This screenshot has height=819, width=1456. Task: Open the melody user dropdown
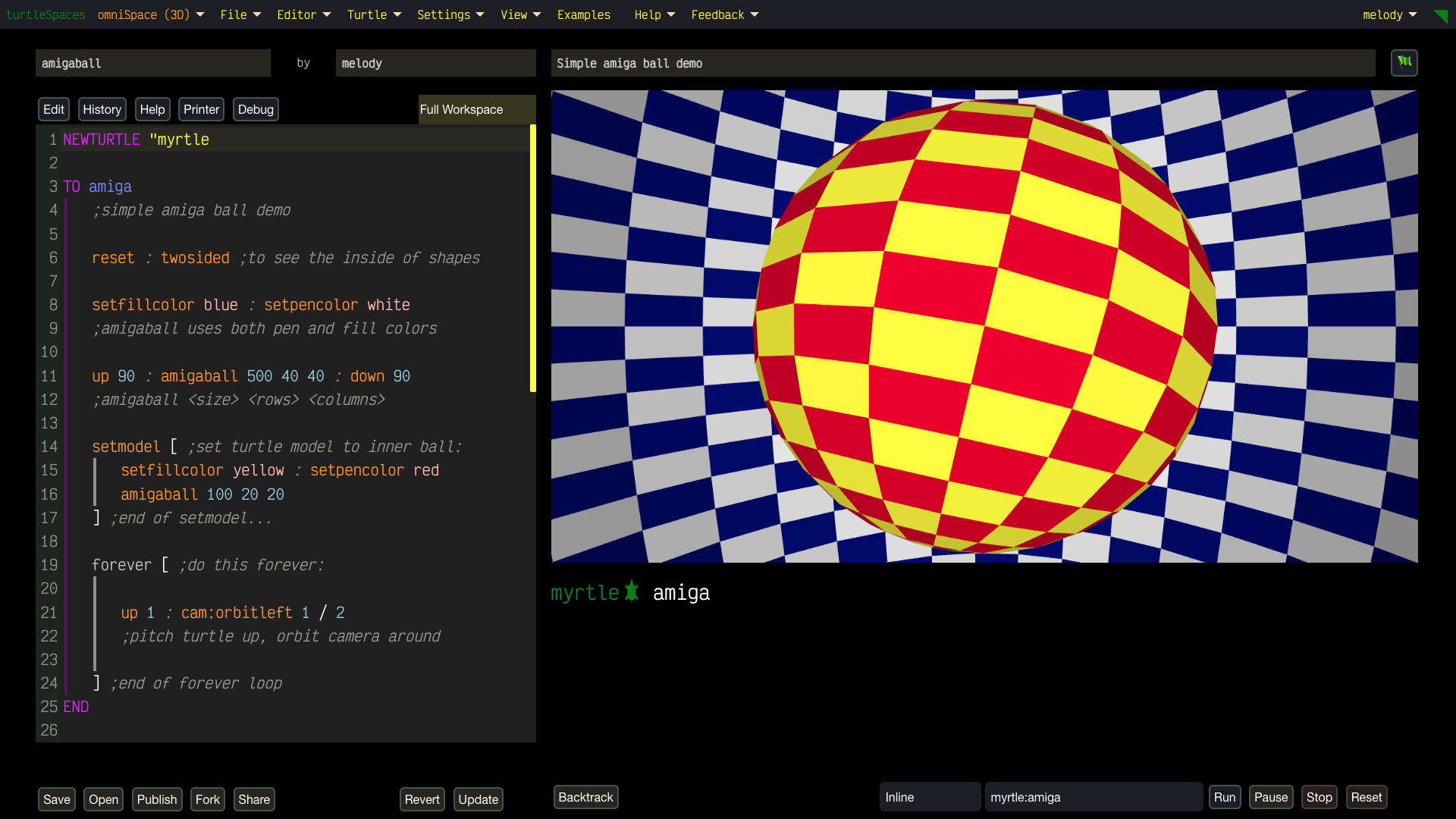(x=1389, y=14)
